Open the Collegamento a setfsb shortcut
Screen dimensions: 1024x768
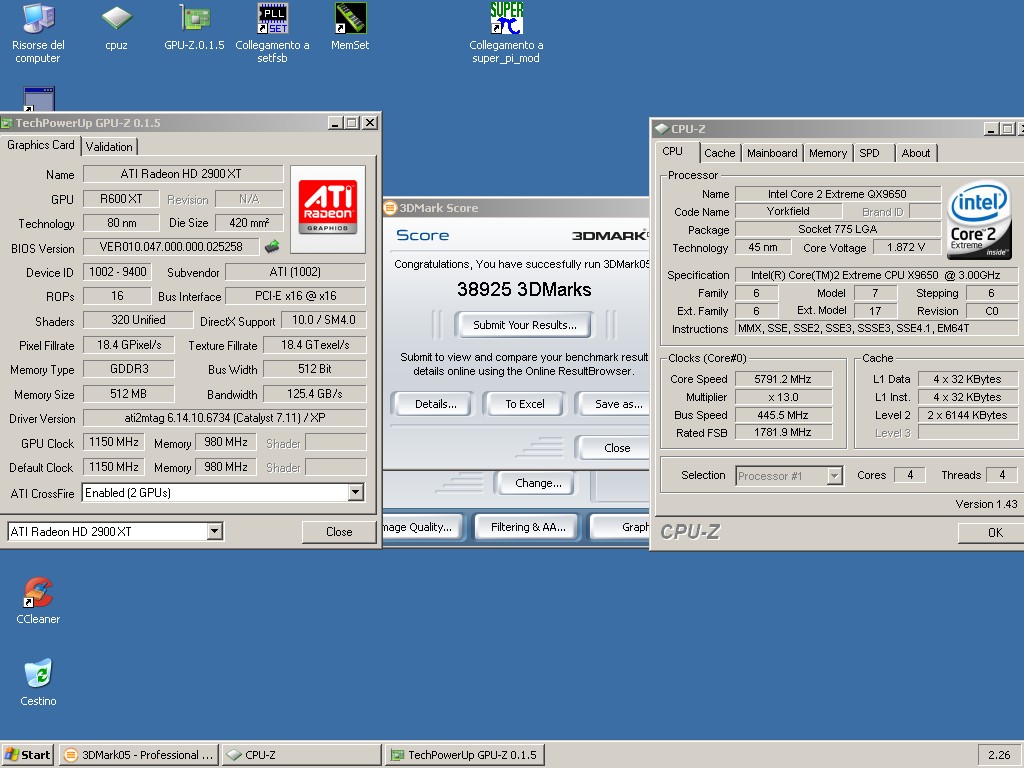[272, 33]
